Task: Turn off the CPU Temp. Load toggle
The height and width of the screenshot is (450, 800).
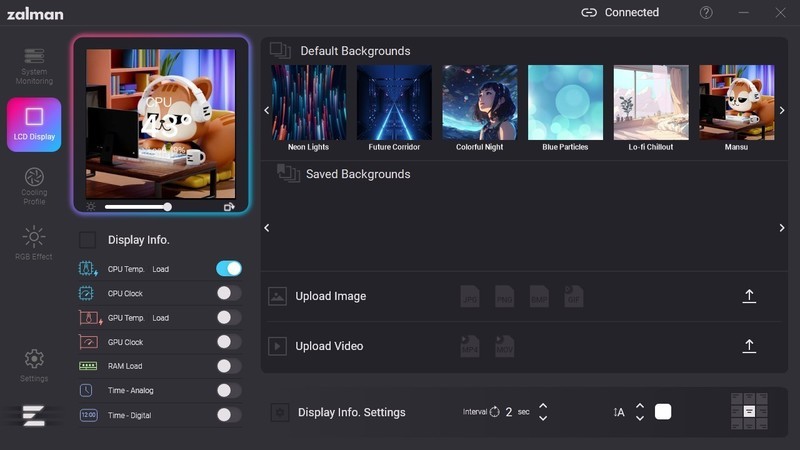Action: tap(229, 268)
